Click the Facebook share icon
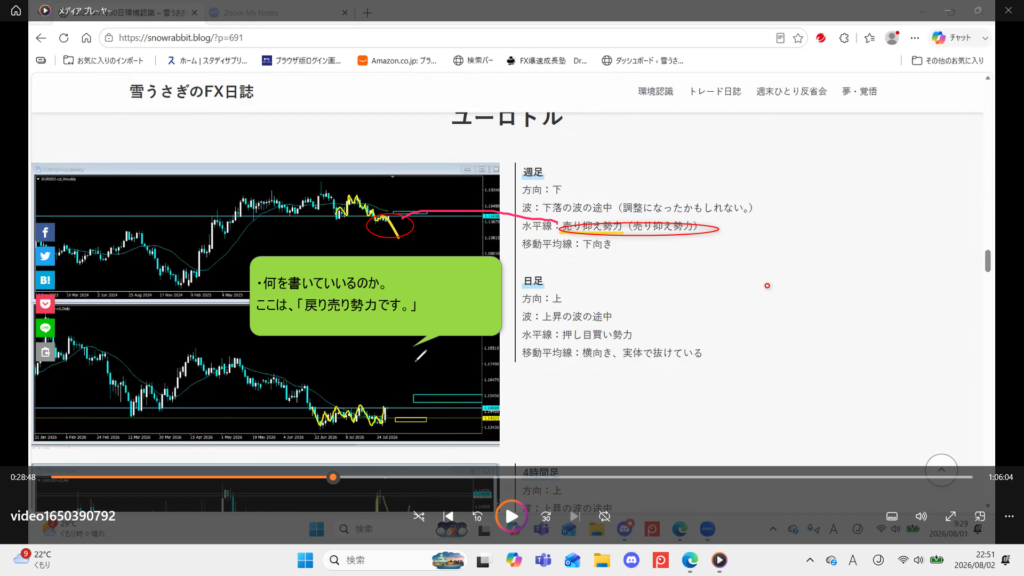Image resolution: width=1024 pixels, height=576 pixels. pyautogui.click(x=45, y=232)
